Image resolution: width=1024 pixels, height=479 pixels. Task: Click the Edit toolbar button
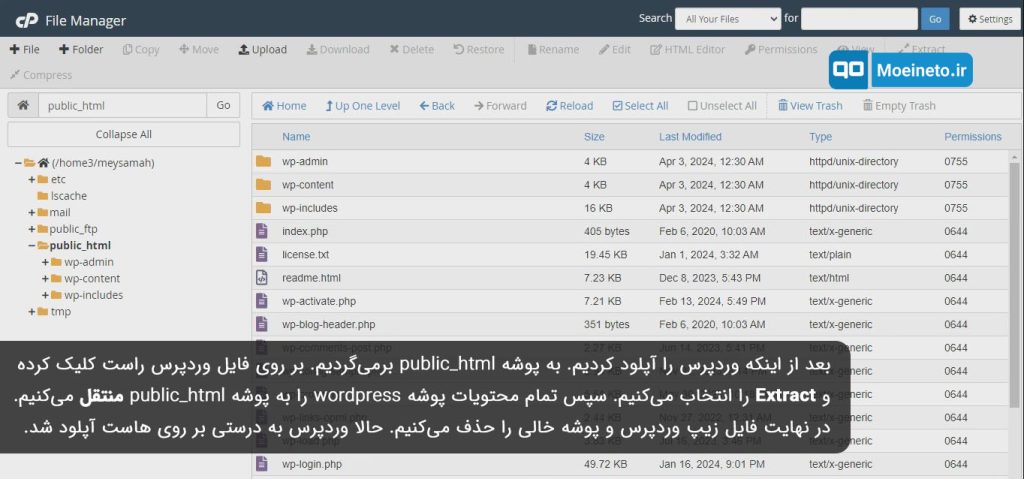[615, 50]
